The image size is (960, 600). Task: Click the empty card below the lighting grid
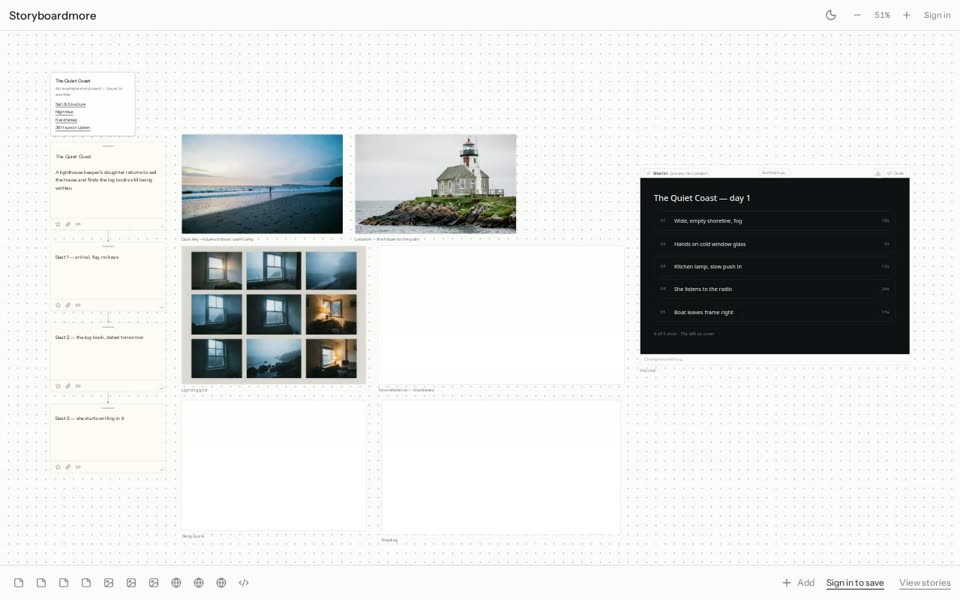click(274, 465)
